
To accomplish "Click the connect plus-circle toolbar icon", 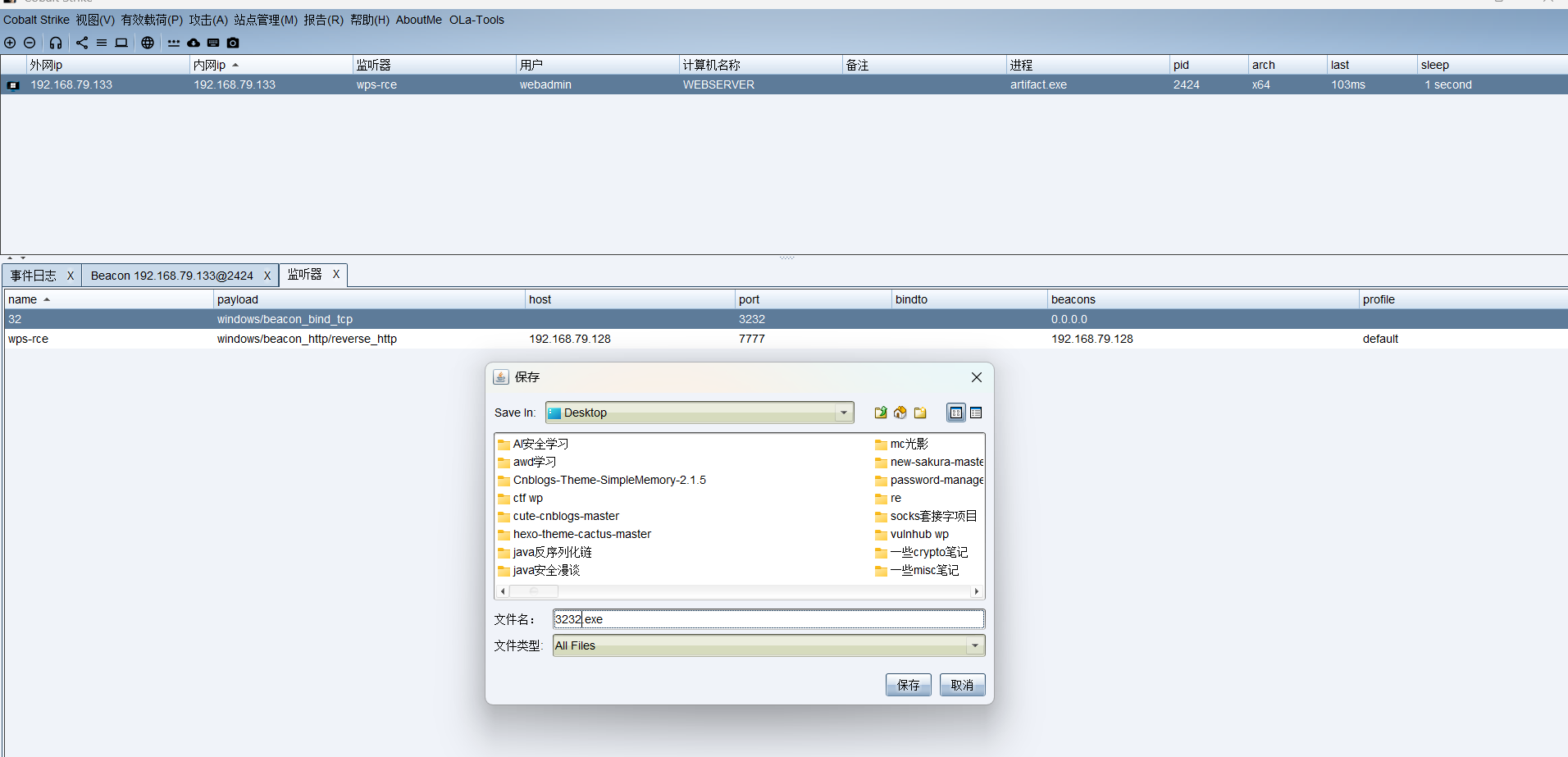I will pos(10,43).
